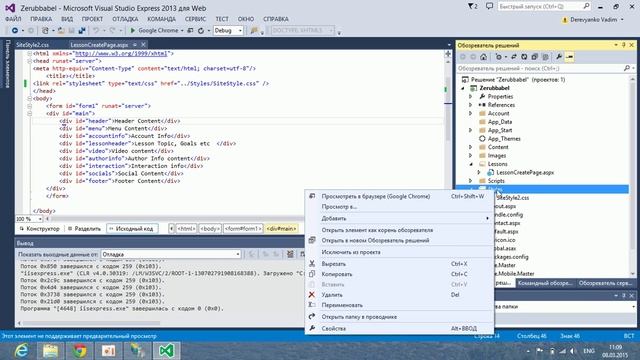The height and width of the screenshot is (360, 640).
Task: Collapse the Lessons folder node
Action: 471,164
